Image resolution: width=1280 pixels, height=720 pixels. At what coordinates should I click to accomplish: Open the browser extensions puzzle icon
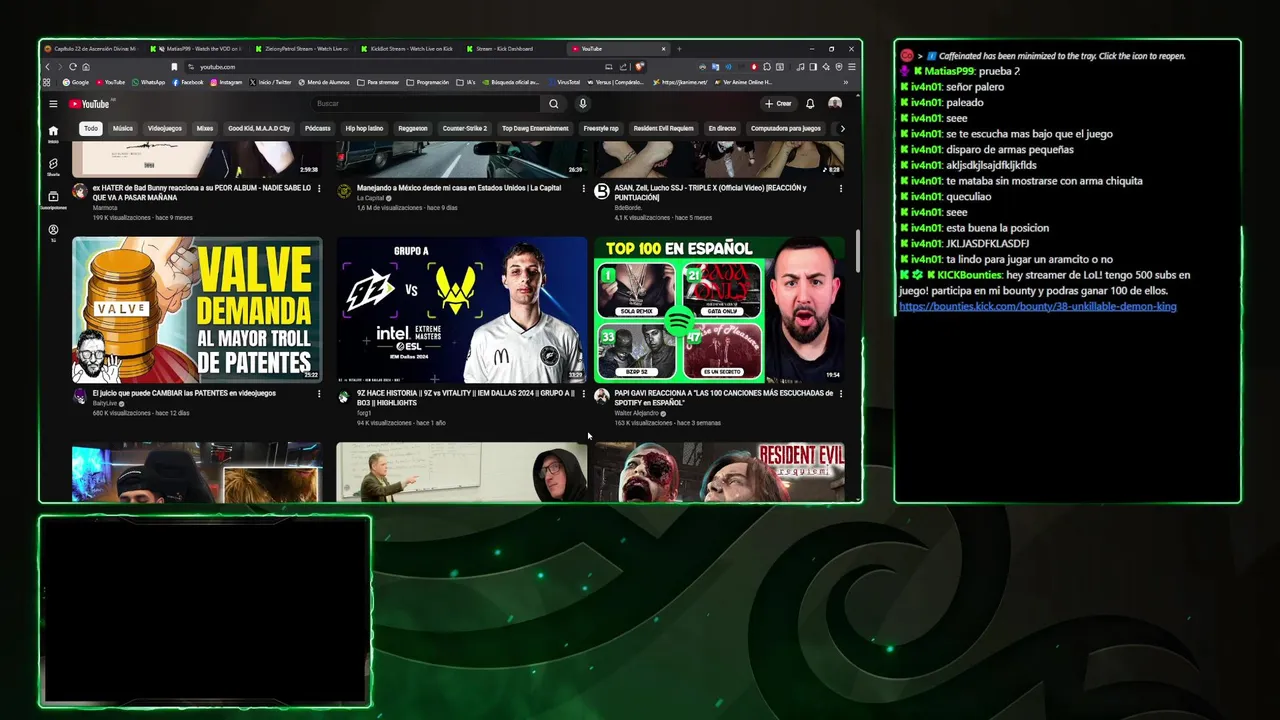pyautogui.click(x=767, y=67)
